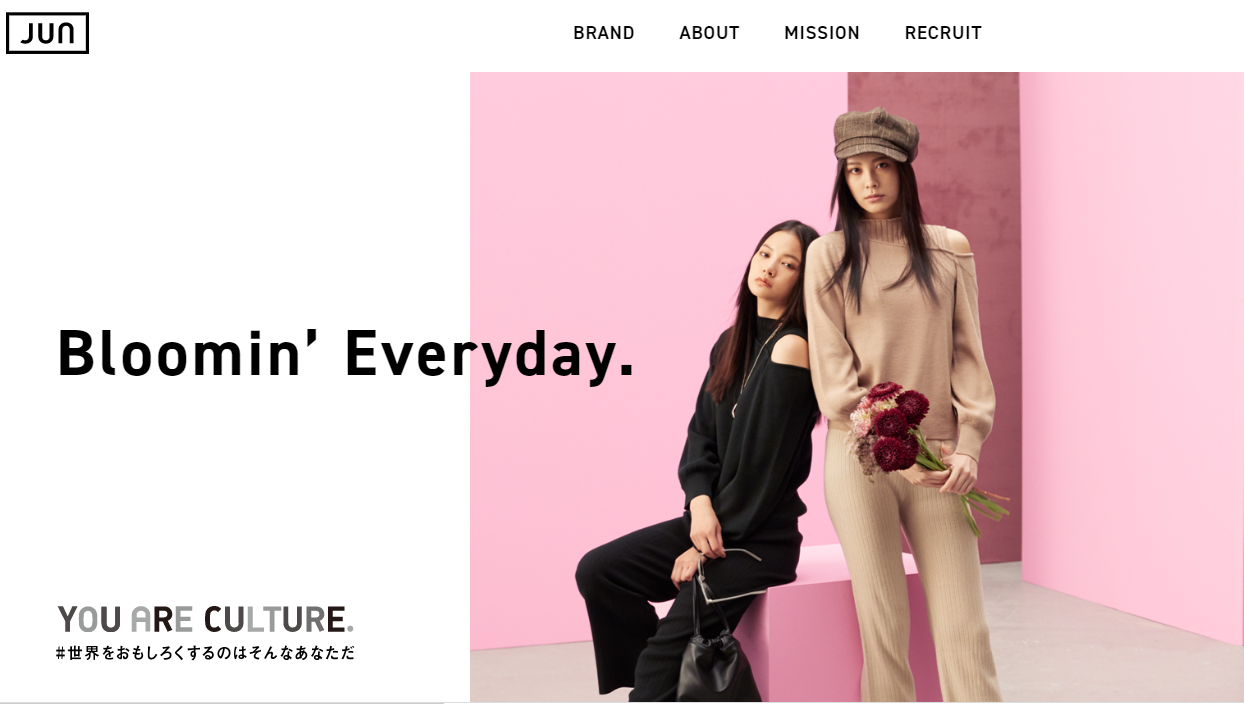This screenshot has width=1244, height=704.
Task: Click the YOU ARE CULTURE logo
Action: [206, 620]
